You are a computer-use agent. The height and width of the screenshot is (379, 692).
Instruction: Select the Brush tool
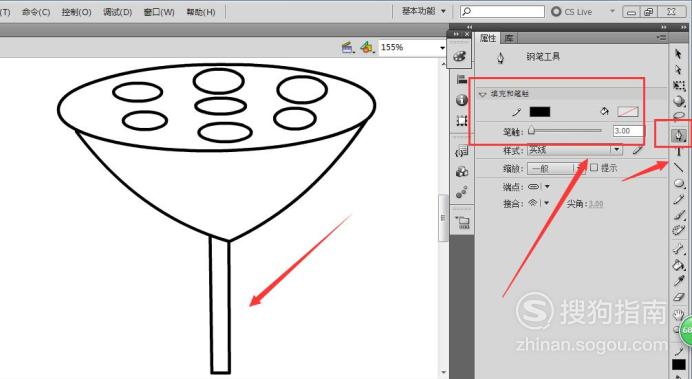coord(679,215)
